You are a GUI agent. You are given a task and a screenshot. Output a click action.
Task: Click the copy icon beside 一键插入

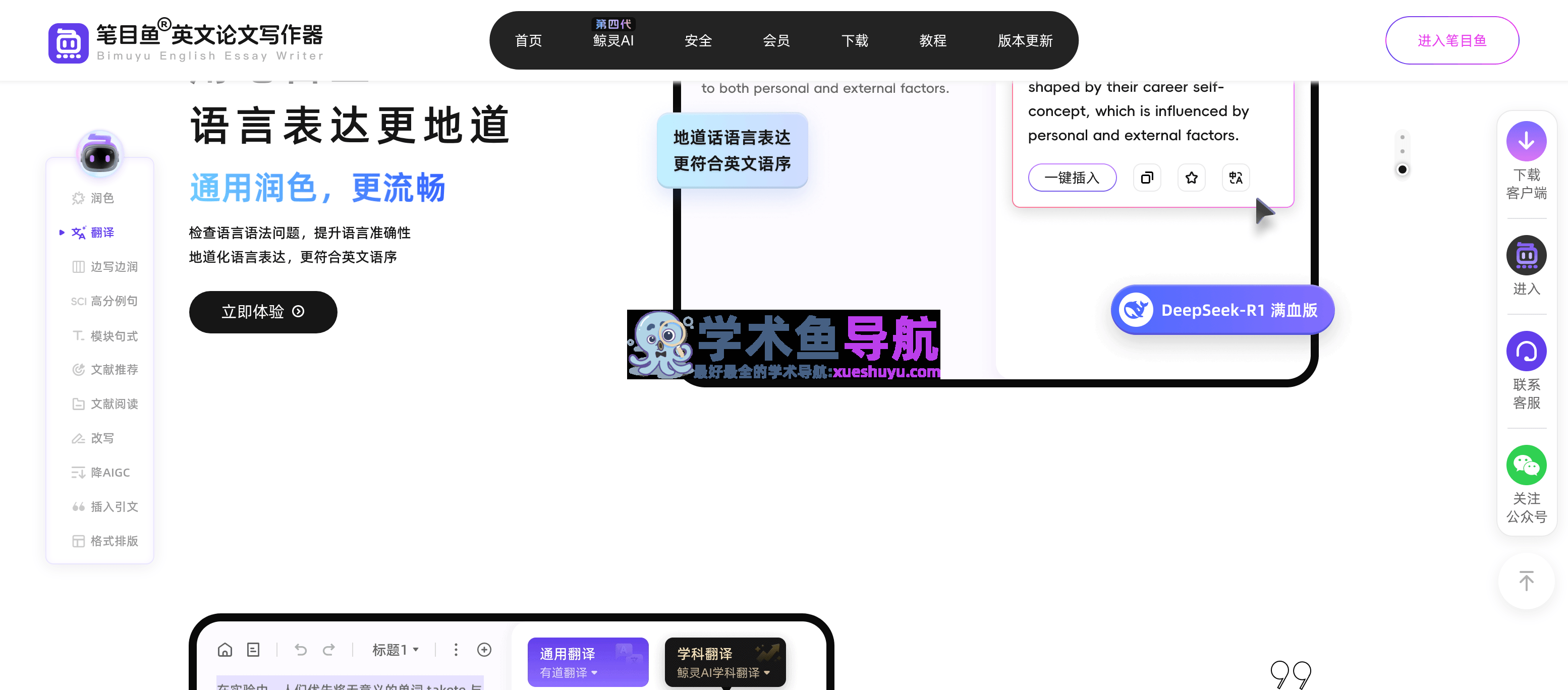point(1147,178)
